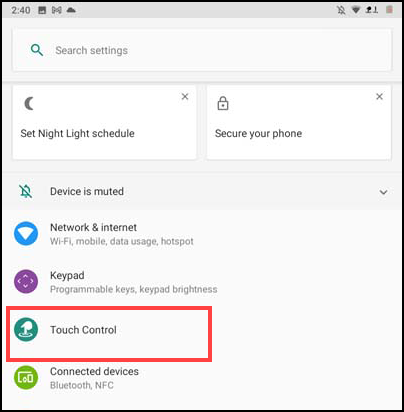Viewport: 404px width, 412px height.
Task: Tap the Night Light moon icon
Action: tap(29, 104)
